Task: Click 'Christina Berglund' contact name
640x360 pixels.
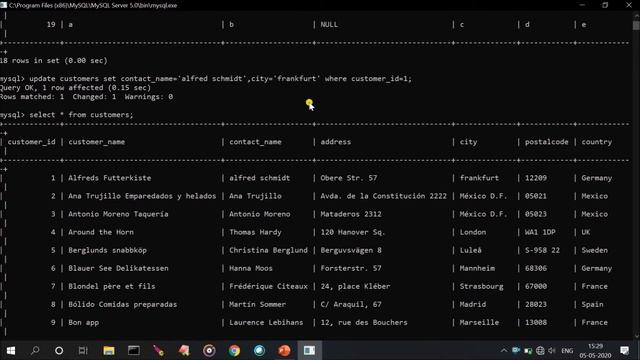Action: click(x=268, y=250)
